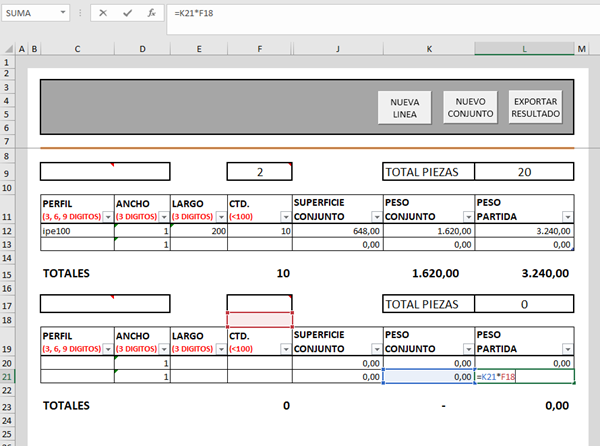Click the Select All corner of the sheet
Screen dimensions: 600x446
pos(9,48)
